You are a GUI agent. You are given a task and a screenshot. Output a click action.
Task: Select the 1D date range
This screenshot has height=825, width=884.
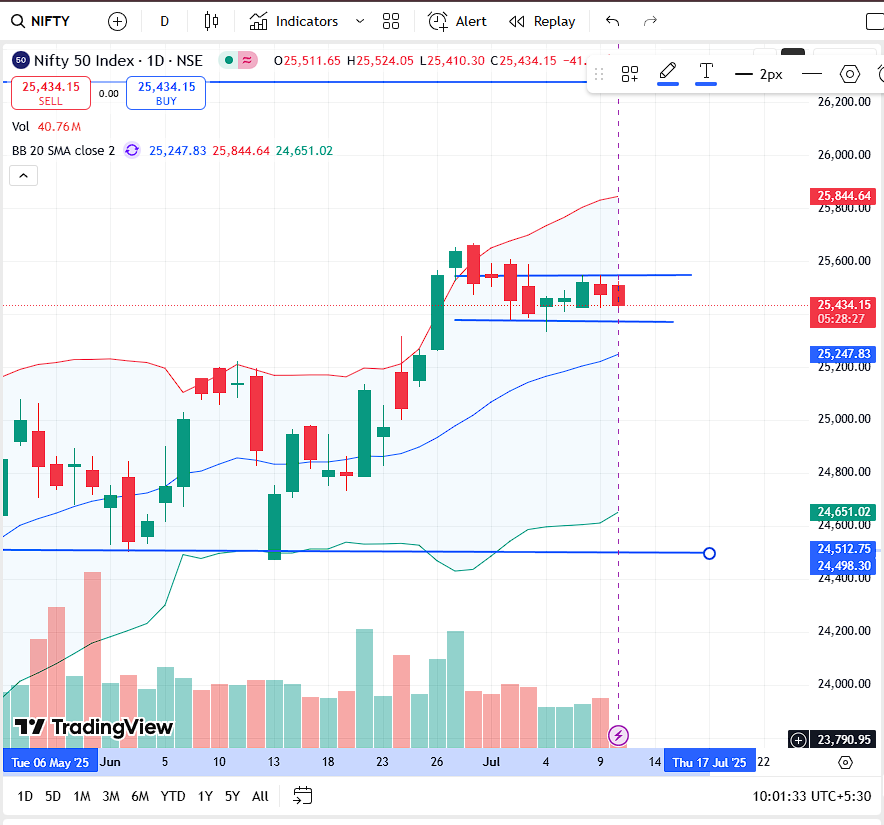click(25, 796)
